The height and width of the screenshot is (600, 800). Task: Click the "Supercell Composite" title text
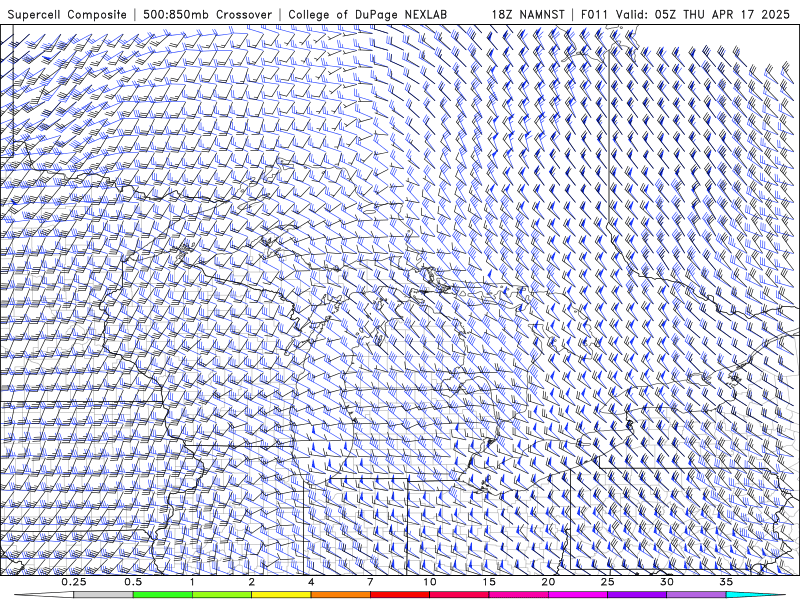pos(67,14)
